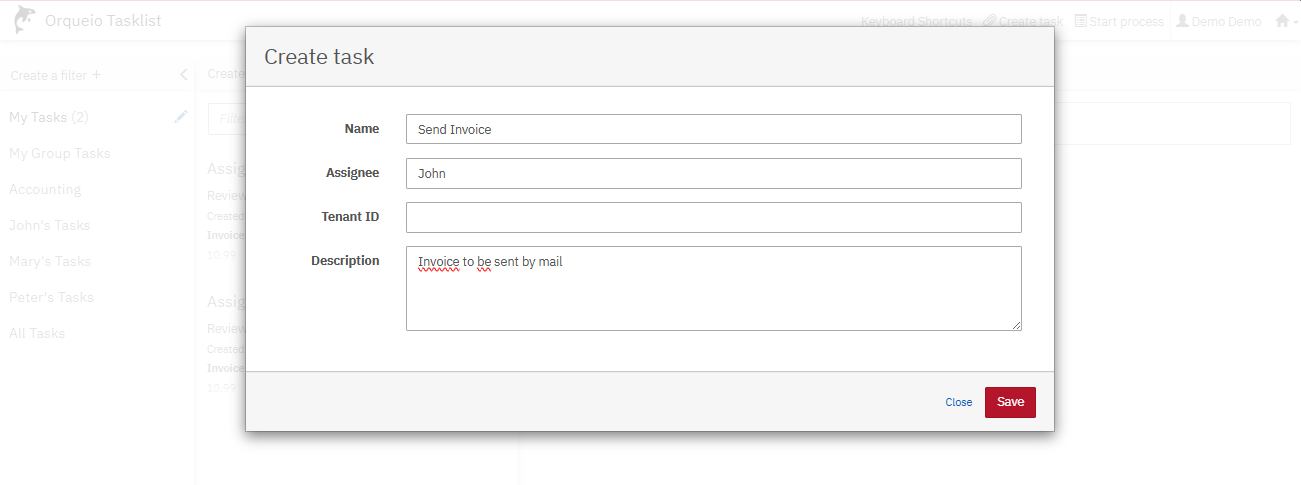Save the new task

click(x=1010, y=402)
